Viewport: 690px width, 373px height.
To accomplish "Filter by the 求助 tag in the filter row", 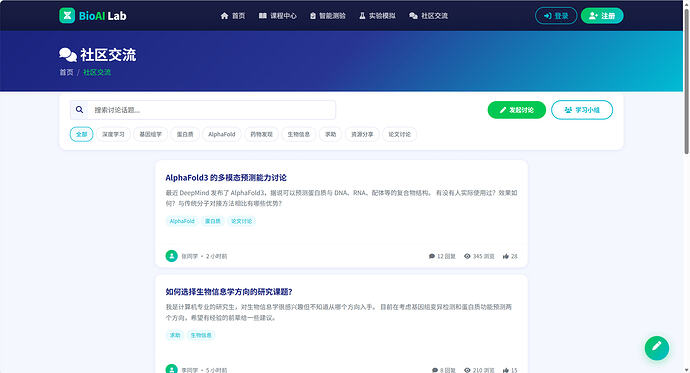I will click(x=330, y=134).
